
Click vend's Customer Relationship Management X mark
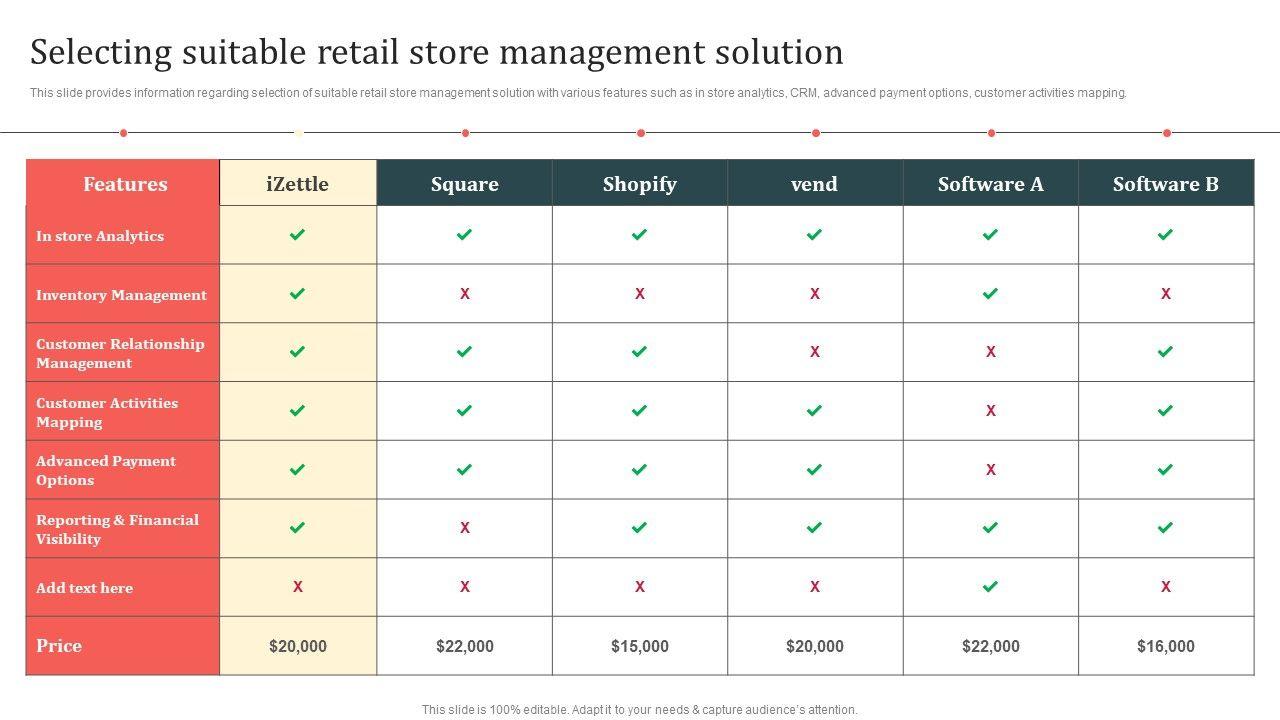coord(815,352)
